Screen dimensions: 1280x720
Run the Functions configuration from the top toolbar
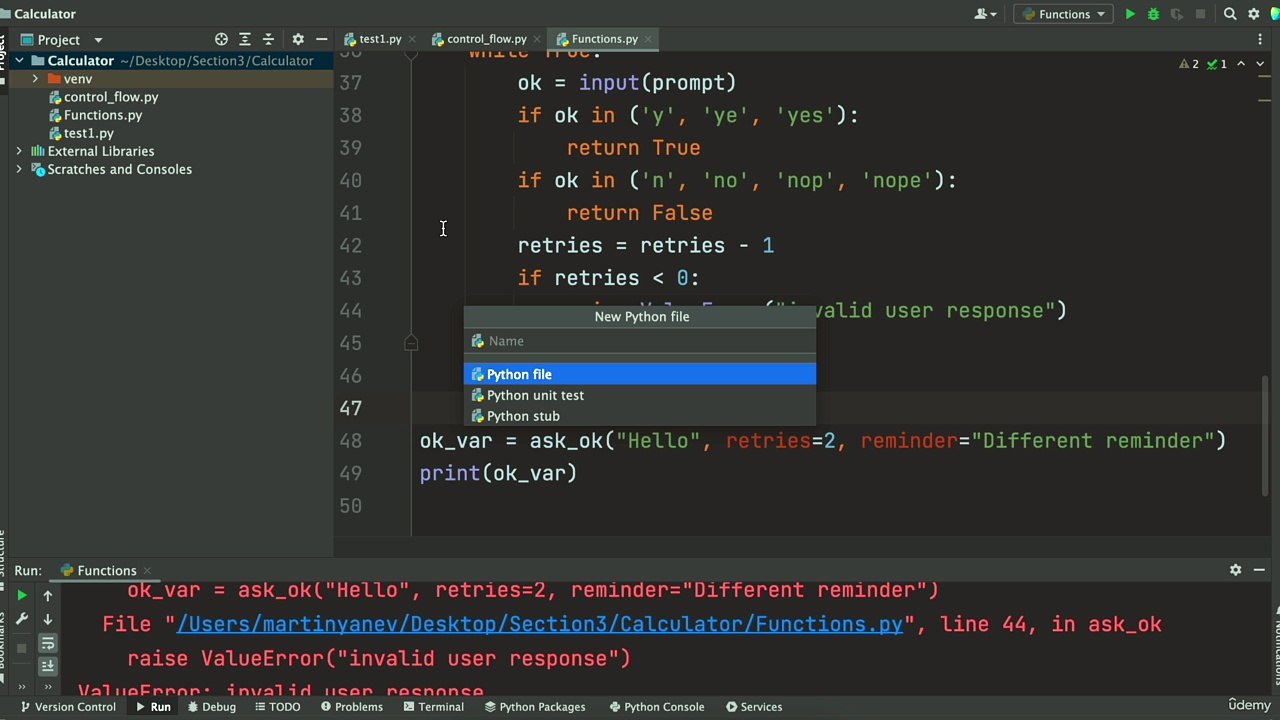click(1130, 14)
